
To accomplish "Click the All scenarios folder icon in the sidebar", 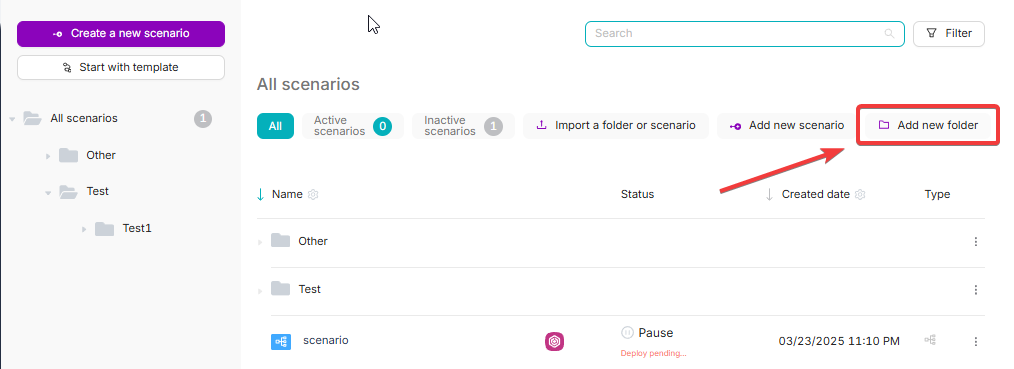I will coord(32,118).
